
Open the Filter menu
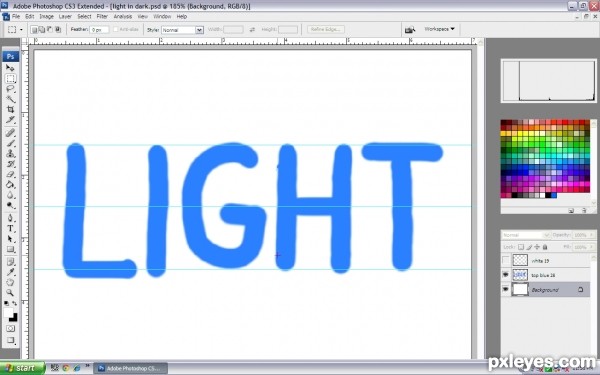tap(102, 16)
